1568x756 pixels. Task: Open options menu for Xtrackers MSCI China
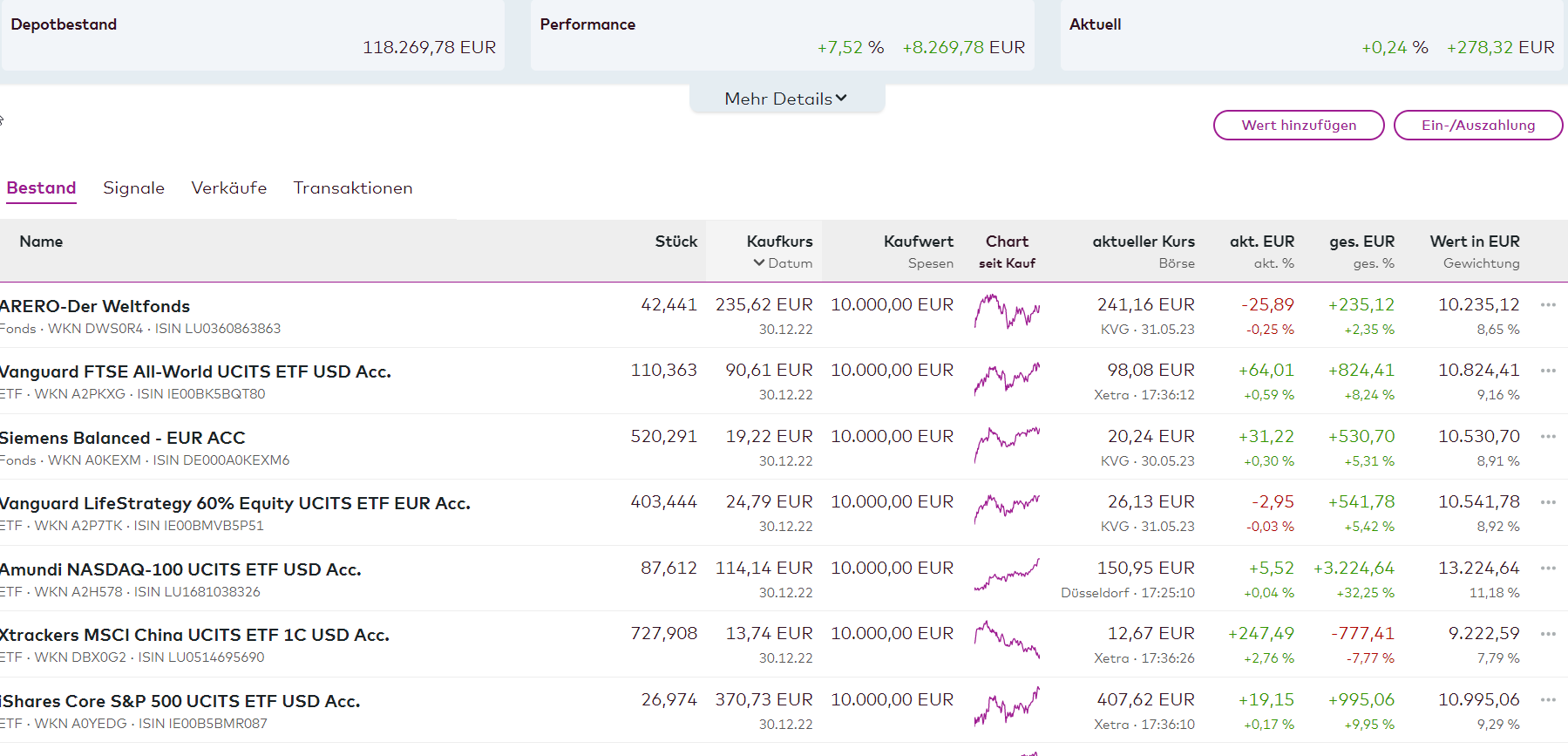1548,634
